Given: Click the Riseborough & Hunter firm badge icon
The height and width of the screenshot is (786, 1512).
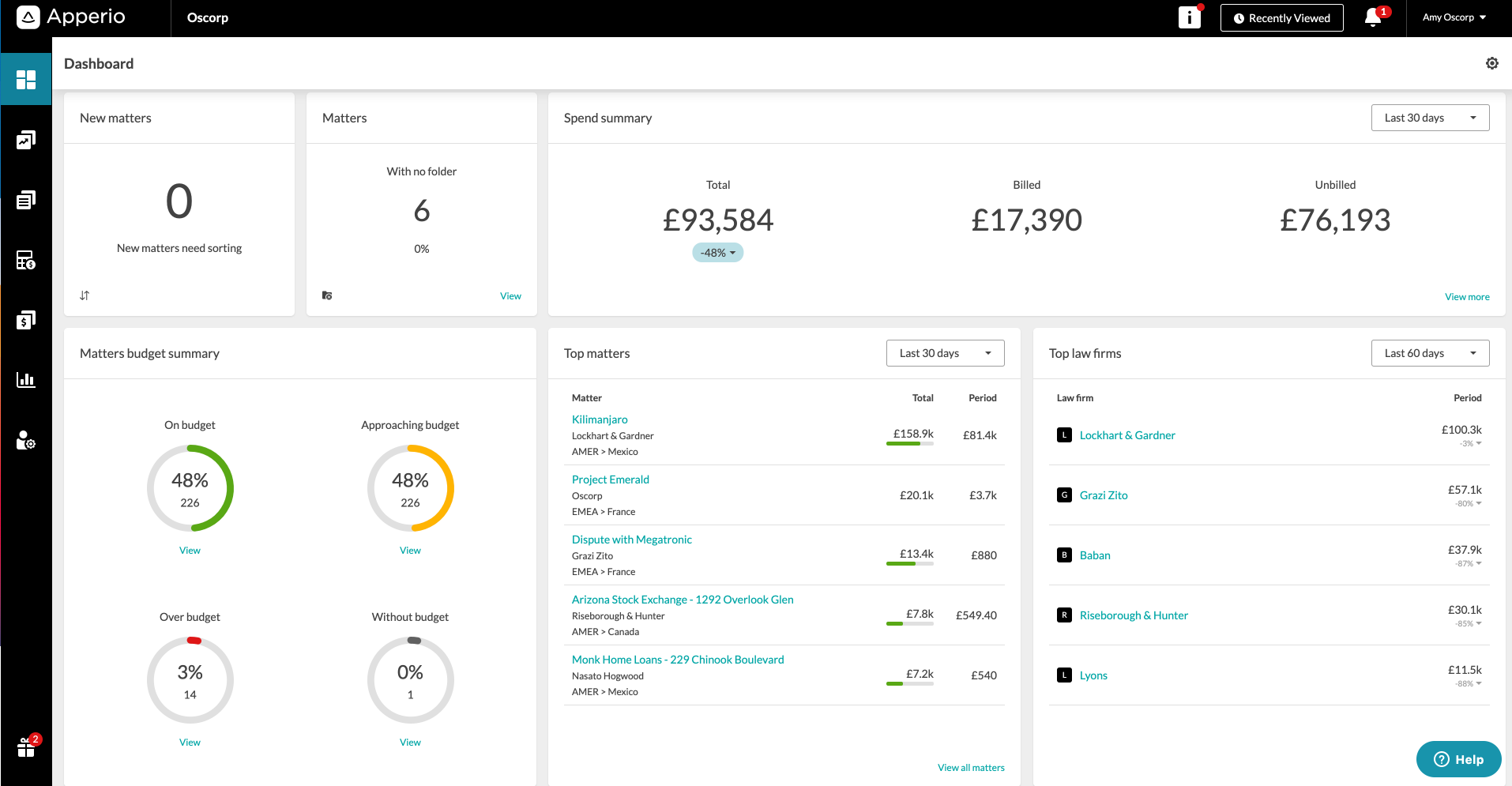Looking at the screenshot, I should 1064,615.
